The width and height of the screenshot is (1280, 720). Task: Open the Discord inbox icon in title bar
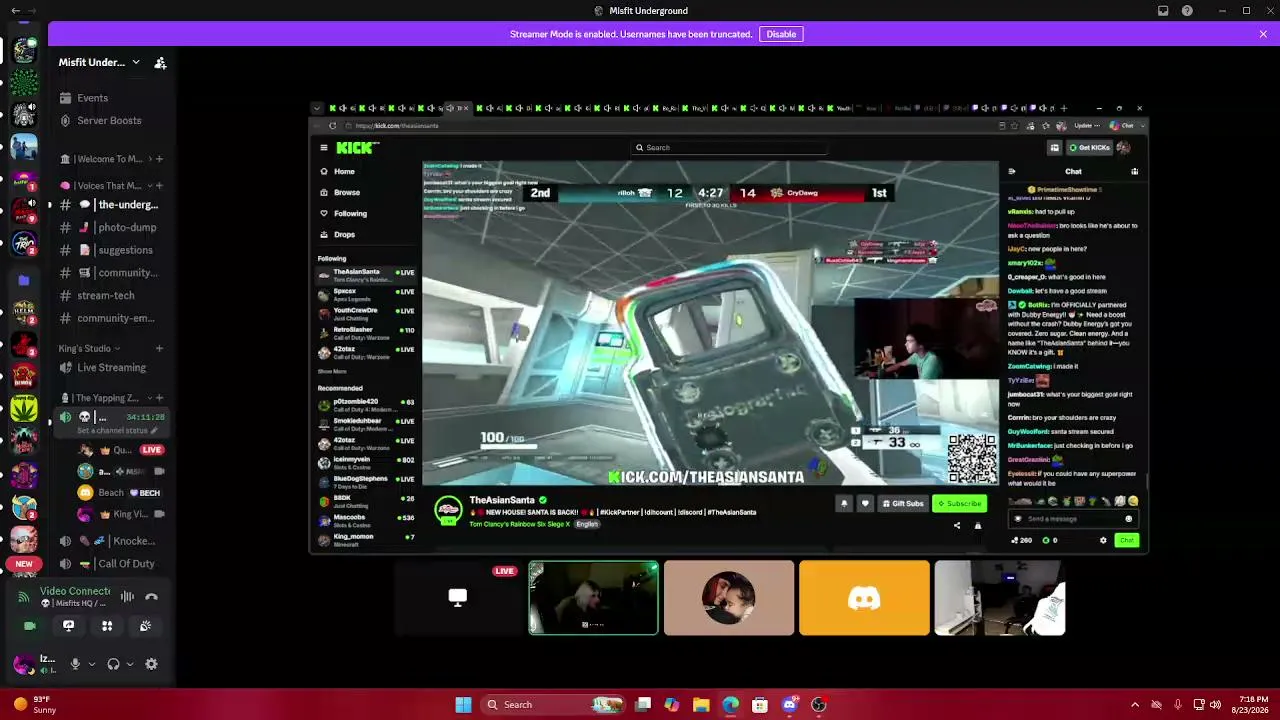coord(1163,11)
